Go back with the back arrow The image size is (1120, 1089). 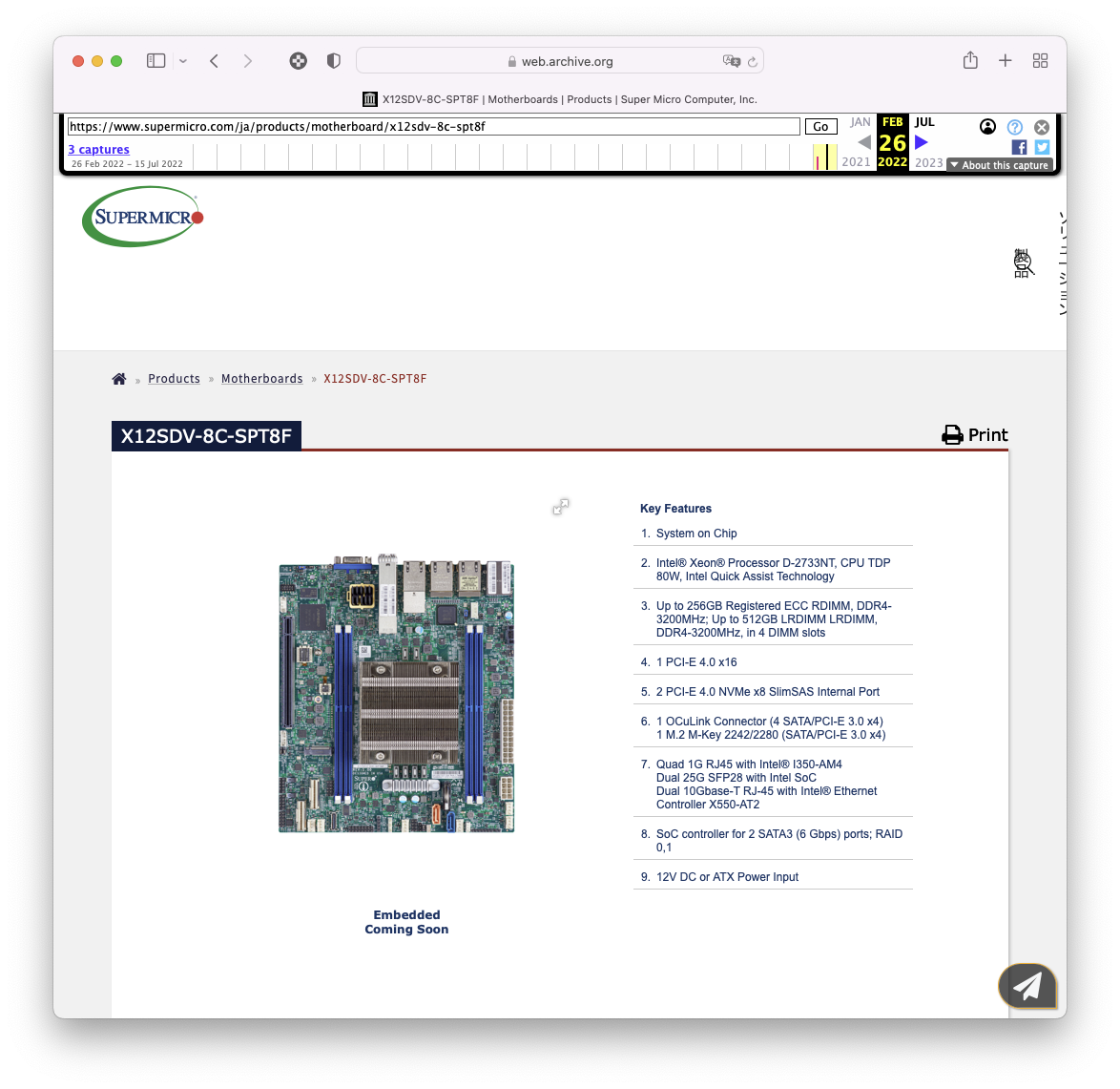click(x=215, y=61)
